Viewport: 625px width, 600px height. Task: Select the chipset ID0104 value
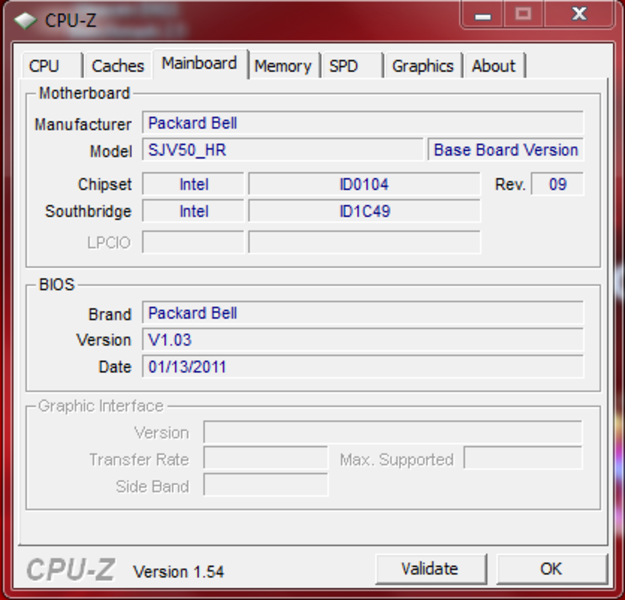point(364,184)
